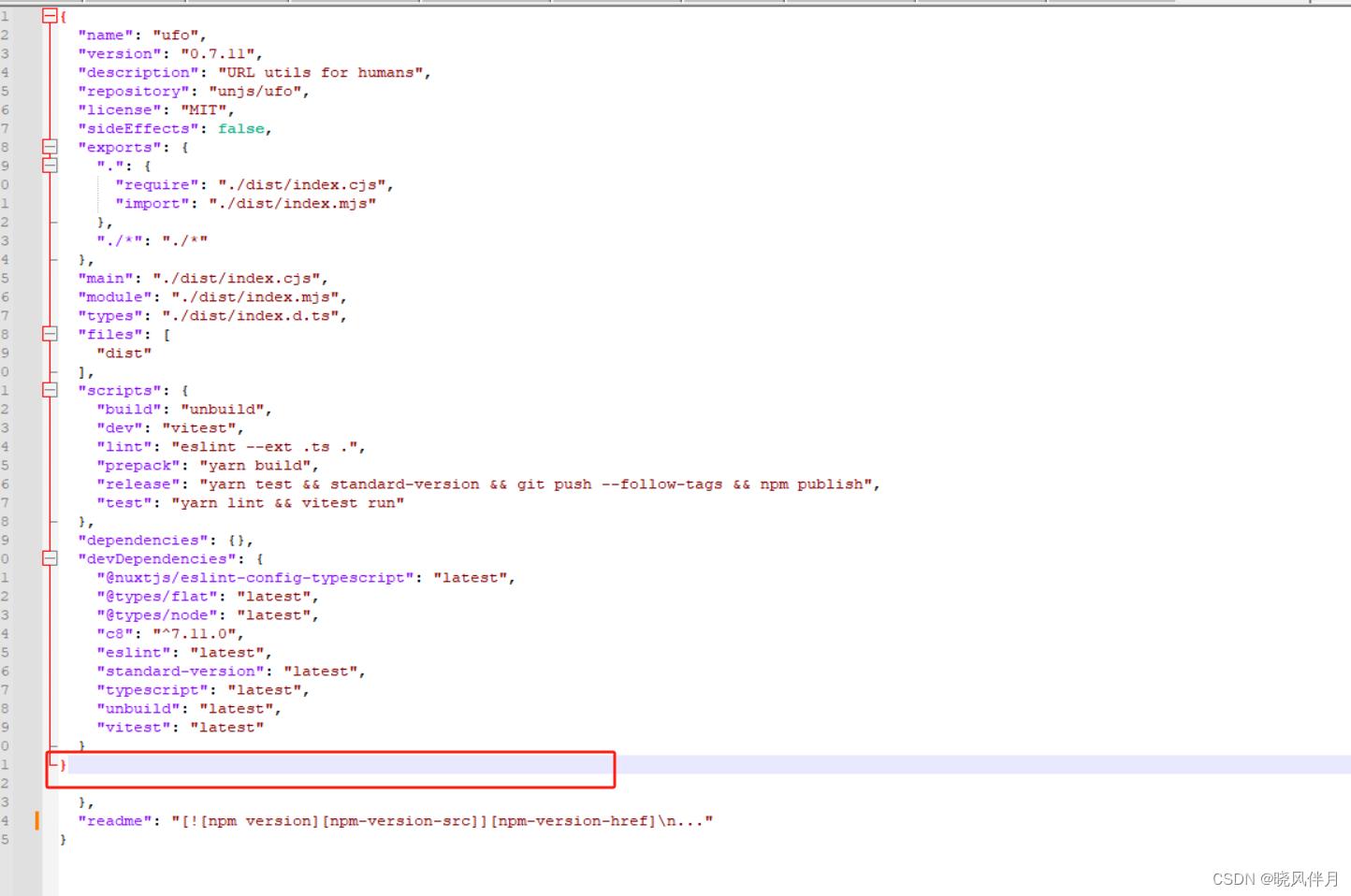This screenshot has width=1351, height=896.
Task: Select "./dist/index.mjs" on the import line
Action: (293, 204)
